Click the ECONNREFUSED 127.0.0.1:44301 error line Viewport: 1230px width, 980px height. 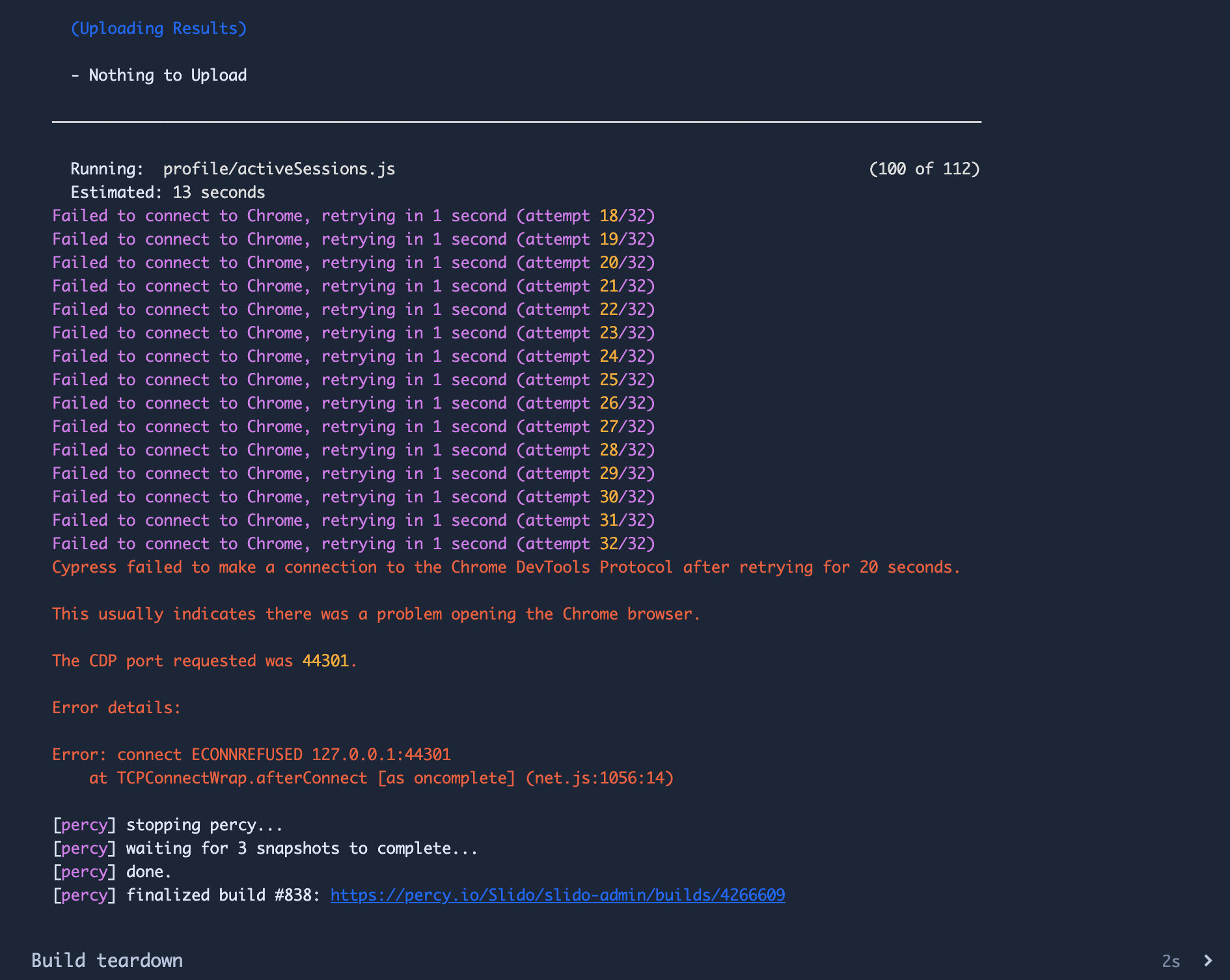pos(251,755)
